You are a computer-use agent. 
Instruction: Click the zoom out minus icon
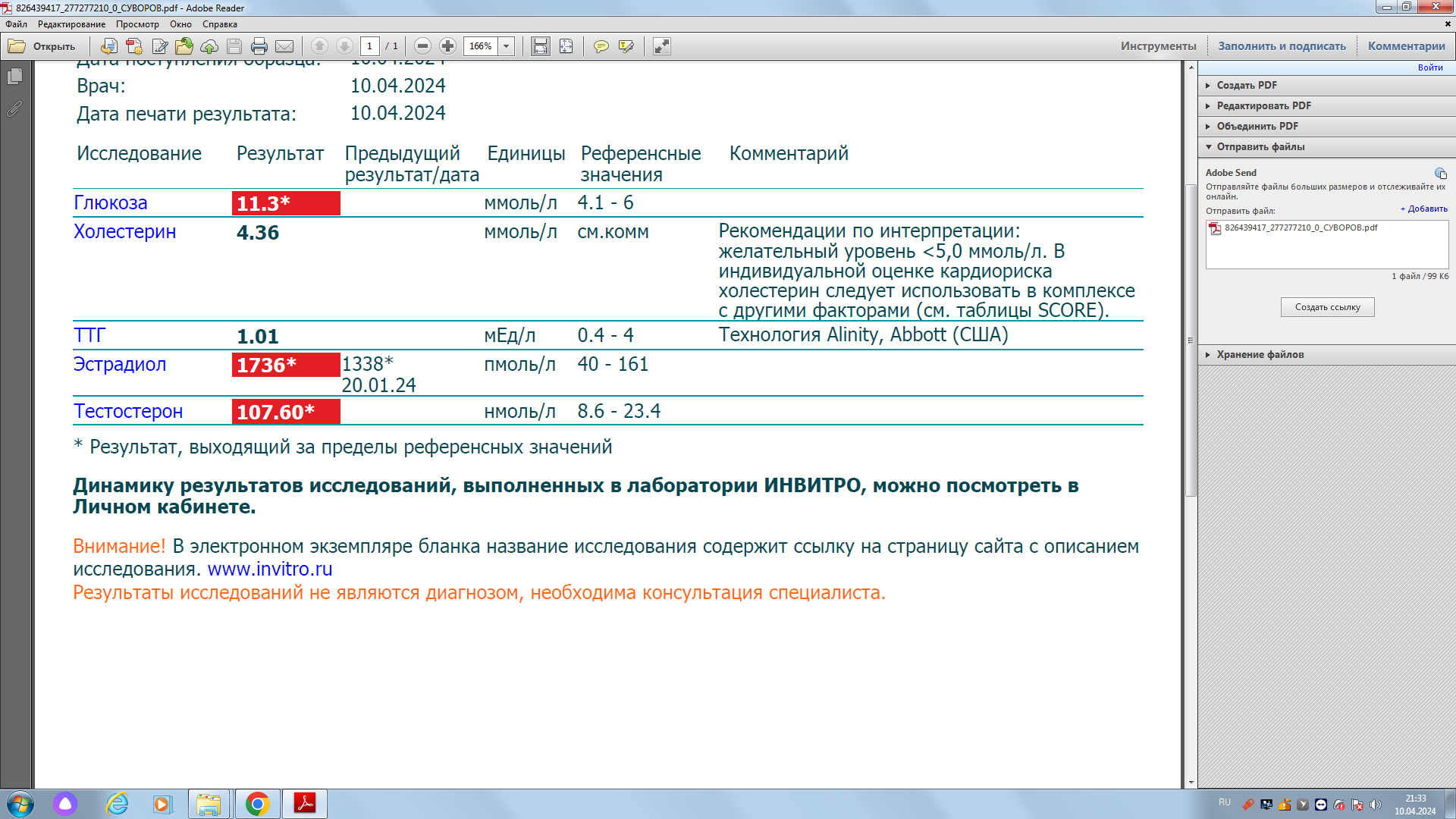[x=423, y=46]
